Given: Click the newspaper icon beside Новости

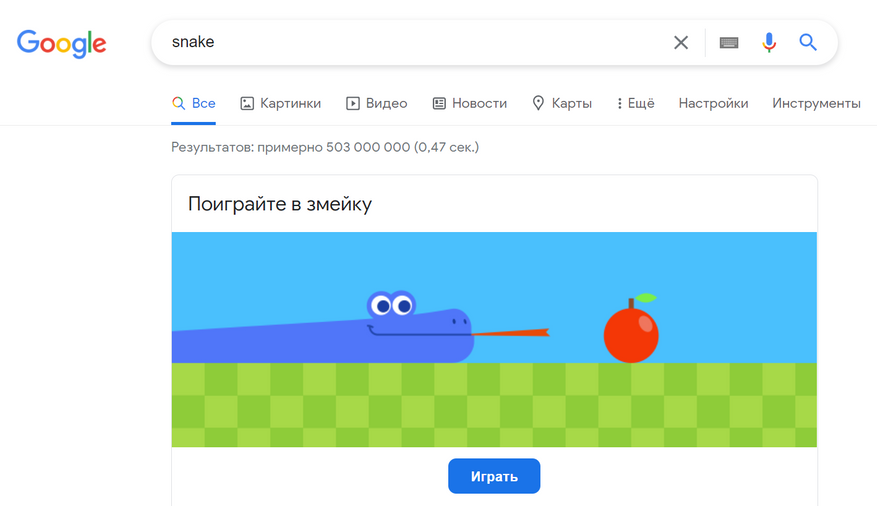Looking at the screenshot, I should pos(439,103).
